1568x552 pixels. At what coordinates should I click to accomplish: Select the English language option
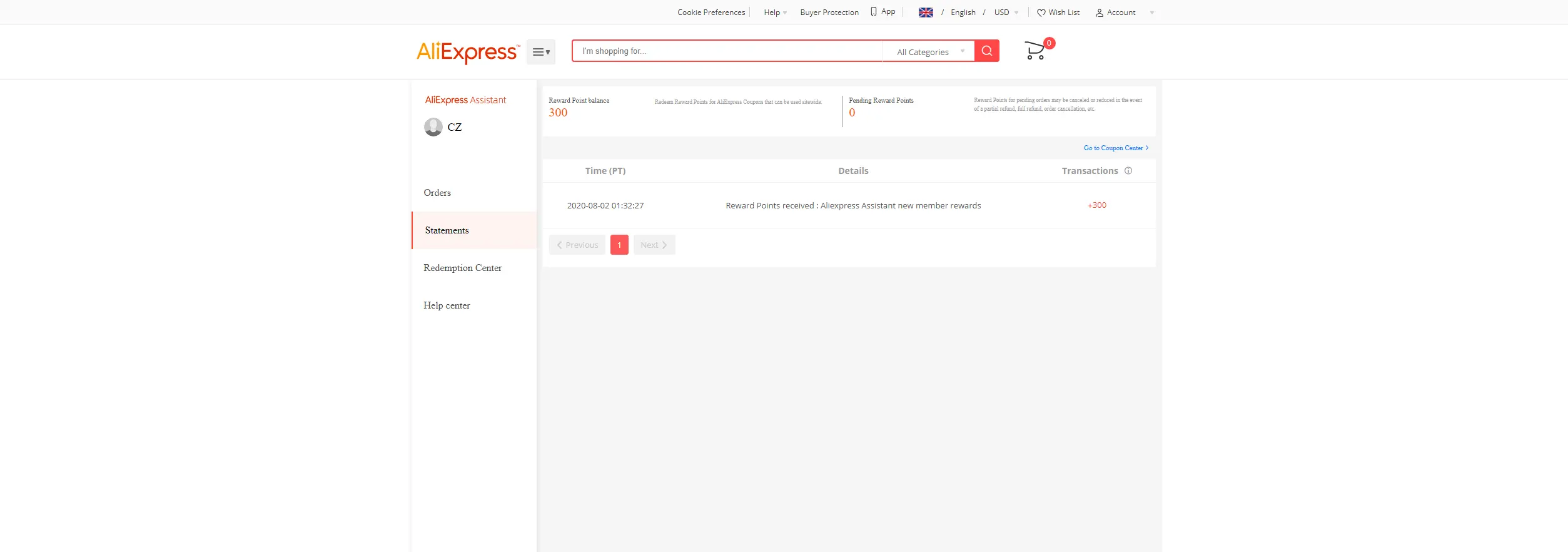click(x=963, y=13)
